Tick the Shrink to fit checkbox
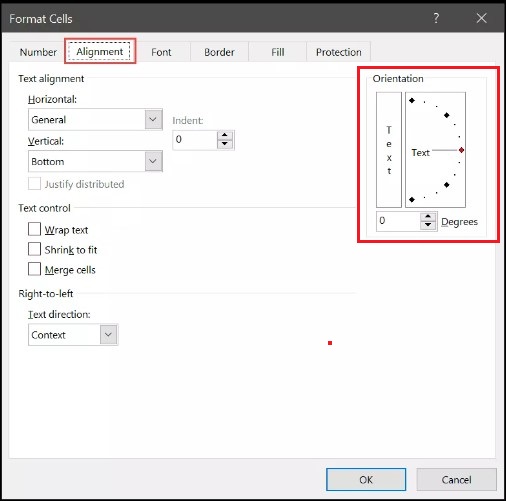Image resolution: width=506 pixels, height=501 pixels. (34, 249)
